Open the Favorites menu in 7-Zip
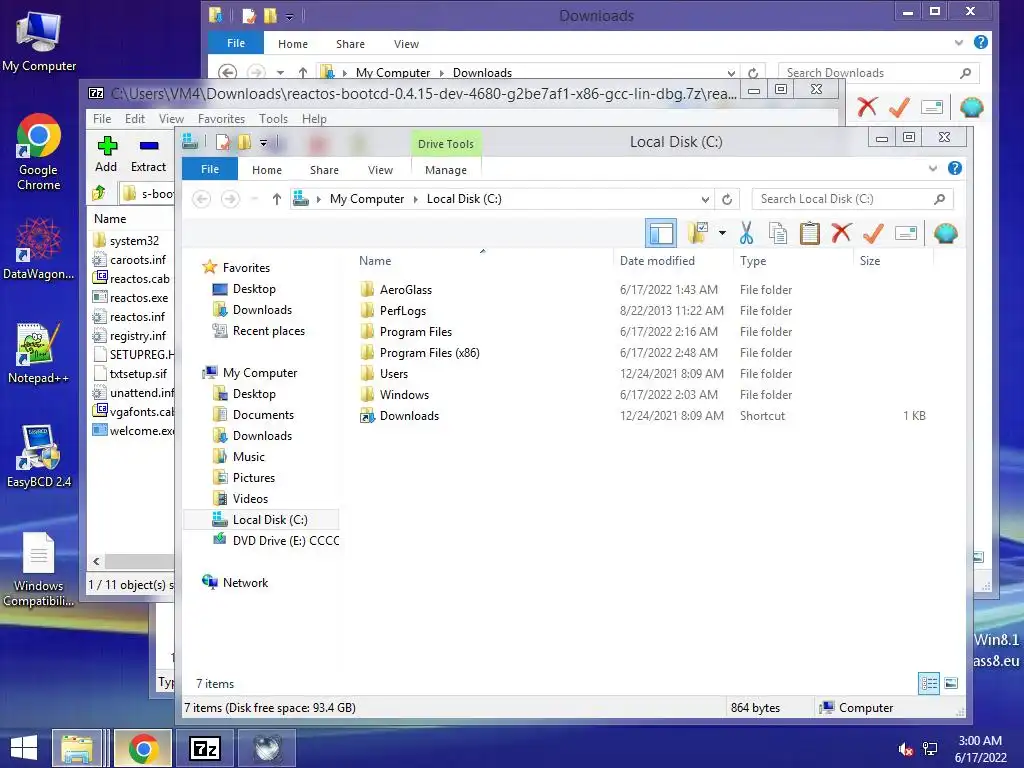Viewport: 1024px width, 768px height. coord(221,119)
